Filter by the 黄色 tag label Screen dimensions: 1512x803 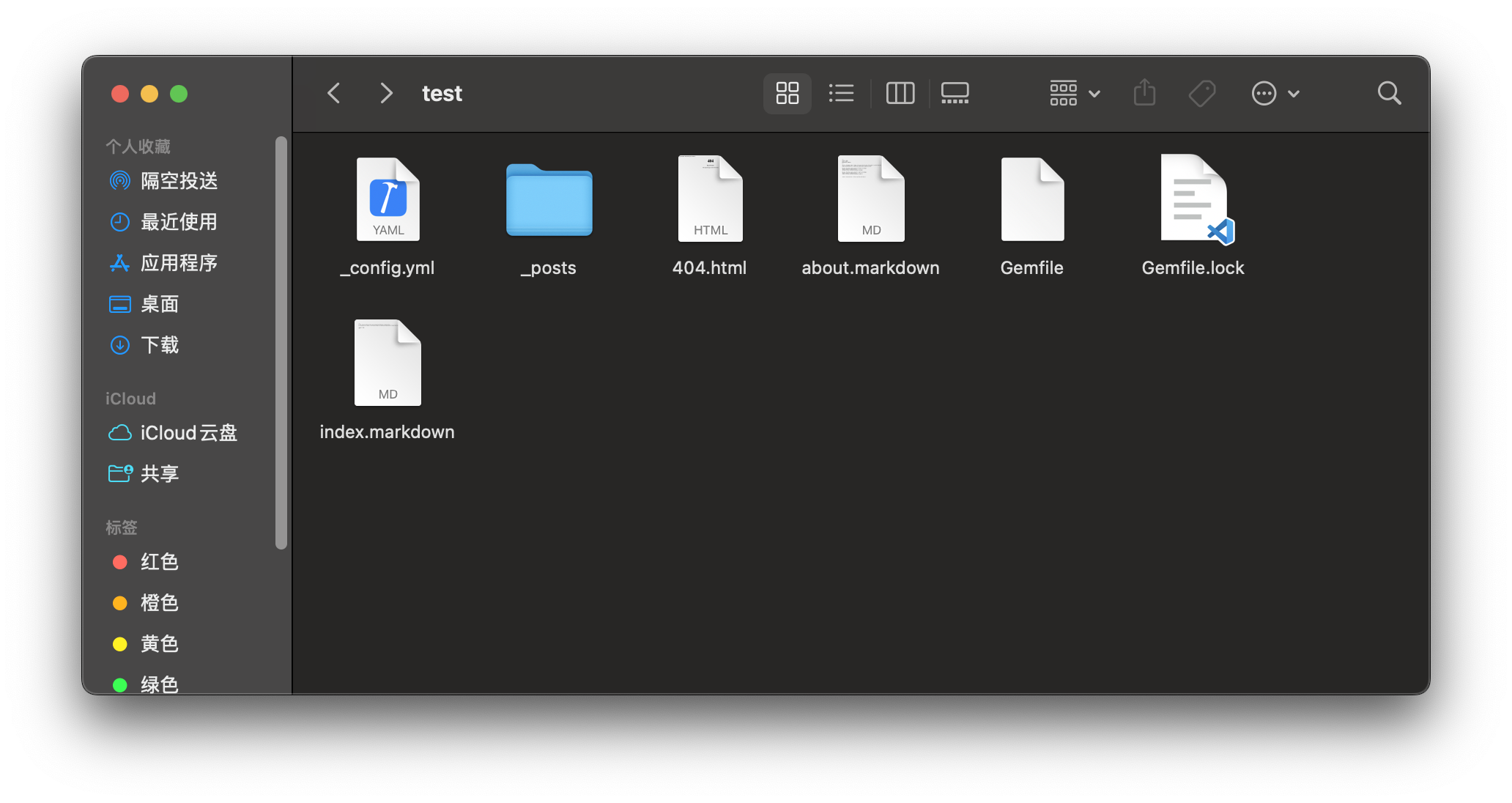coord(160,644)
